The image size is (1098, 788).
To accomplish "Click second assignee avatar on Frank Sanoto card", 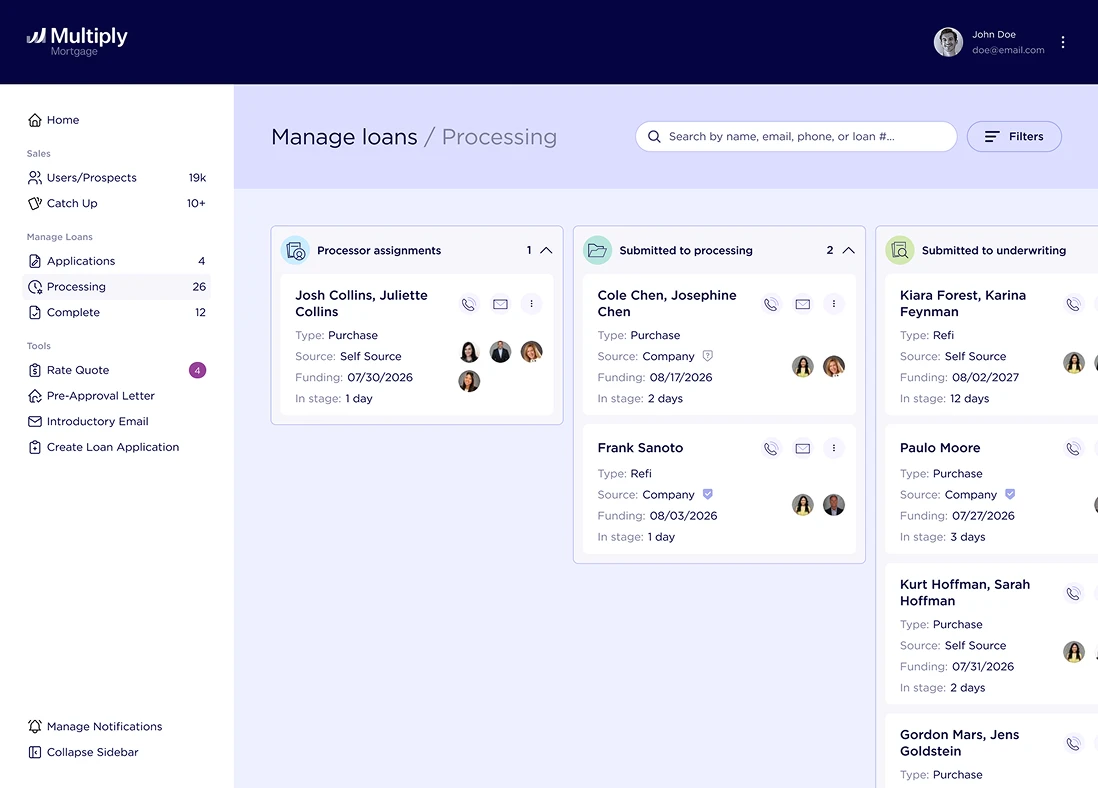I will [x=833, y=505].
